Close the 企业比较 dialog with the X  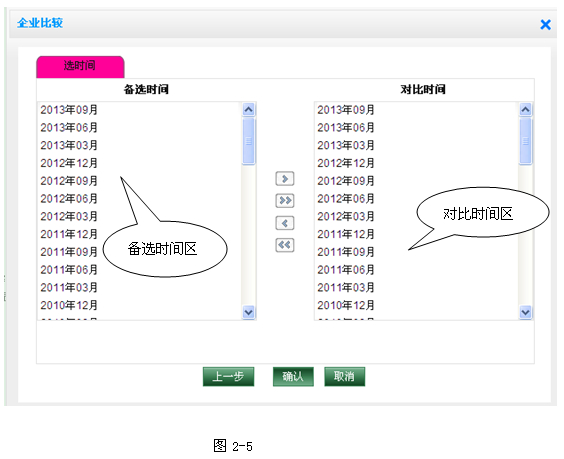pyautogui.click(x=545, y=24)
